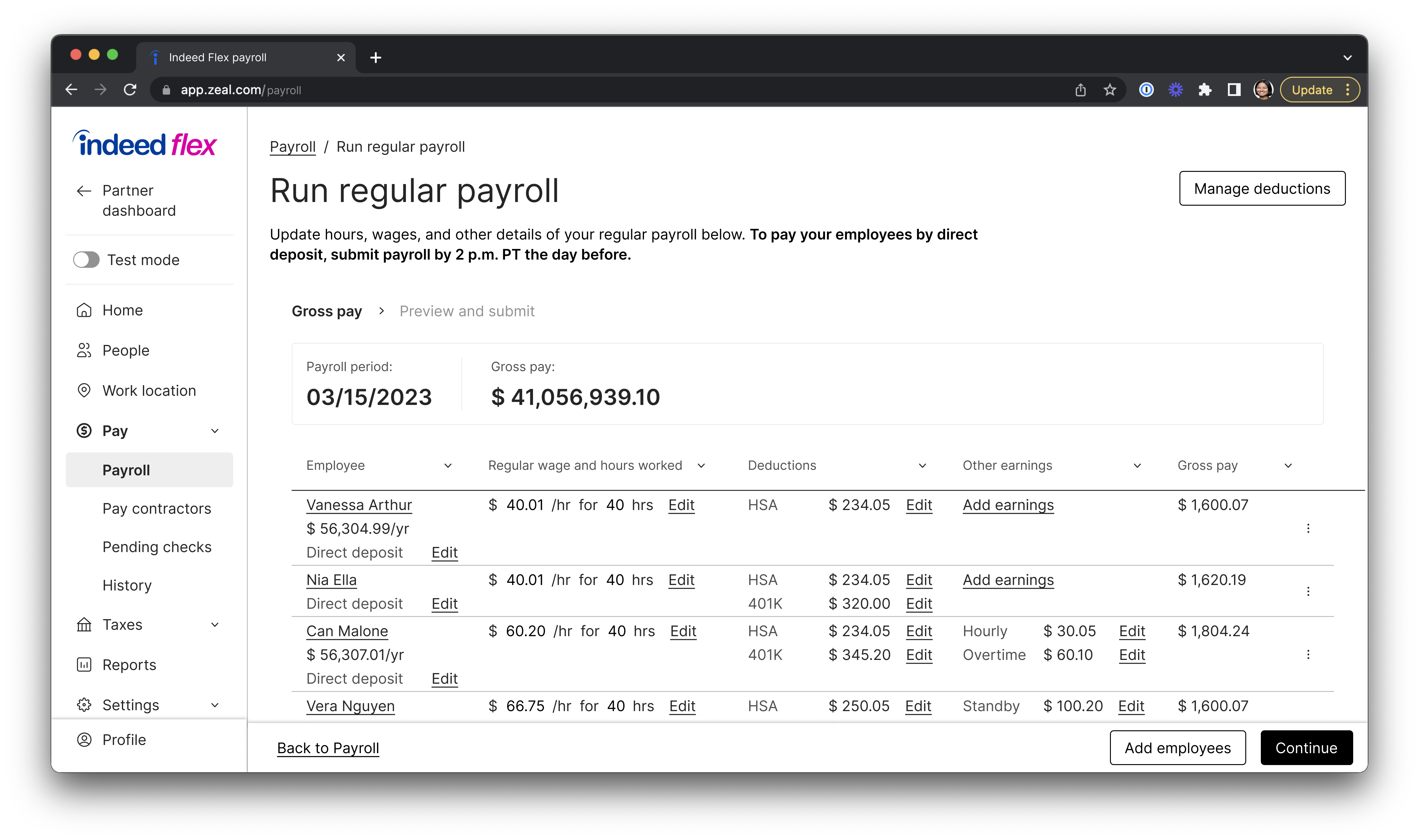
Task: Select Preview and submit step
Action: pos(467,311)
